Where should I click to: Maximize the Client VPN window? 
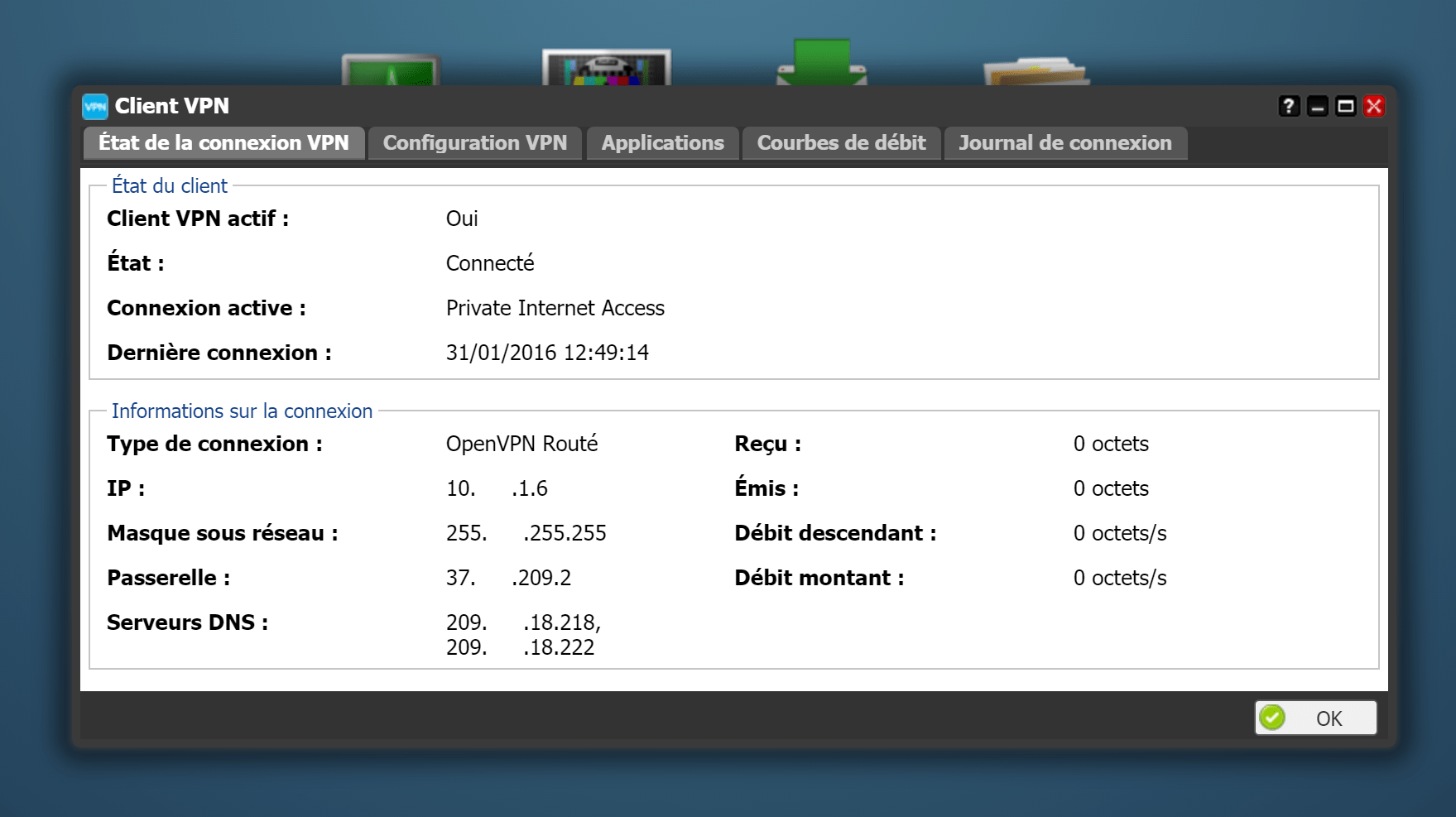[x=1346, y=106]
